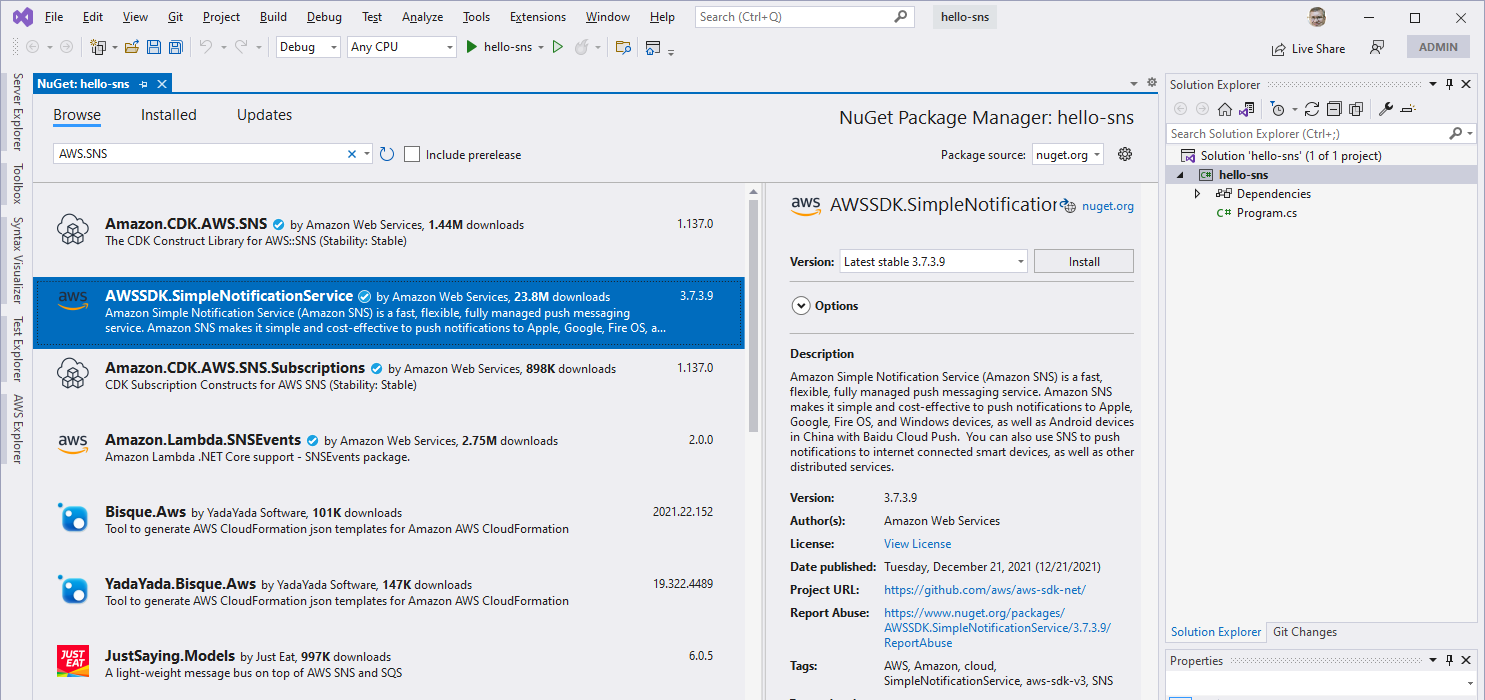
Task: Start debugging with green hello-sns play button
Action: [498, 47]
